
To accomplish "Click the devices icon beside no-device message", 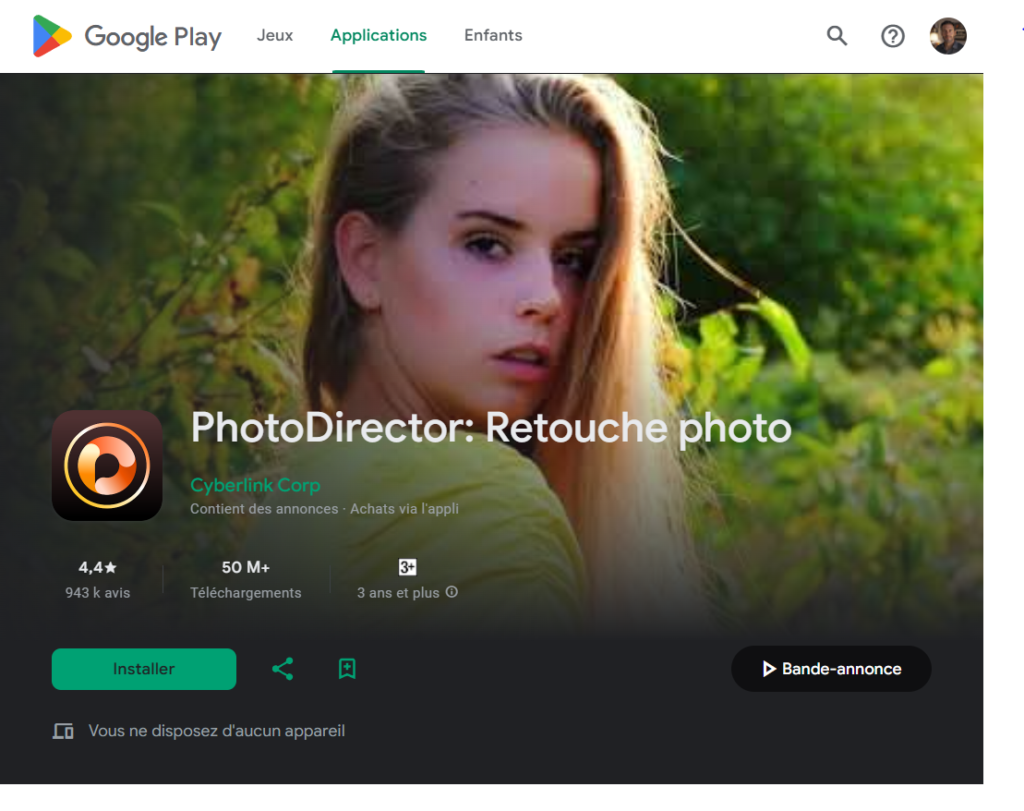I will click(x=63, y=731).
